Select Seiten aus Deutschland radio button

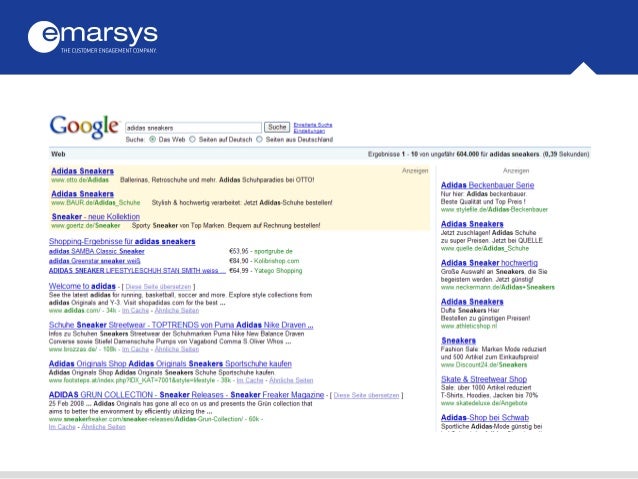[x=259, y=139]
